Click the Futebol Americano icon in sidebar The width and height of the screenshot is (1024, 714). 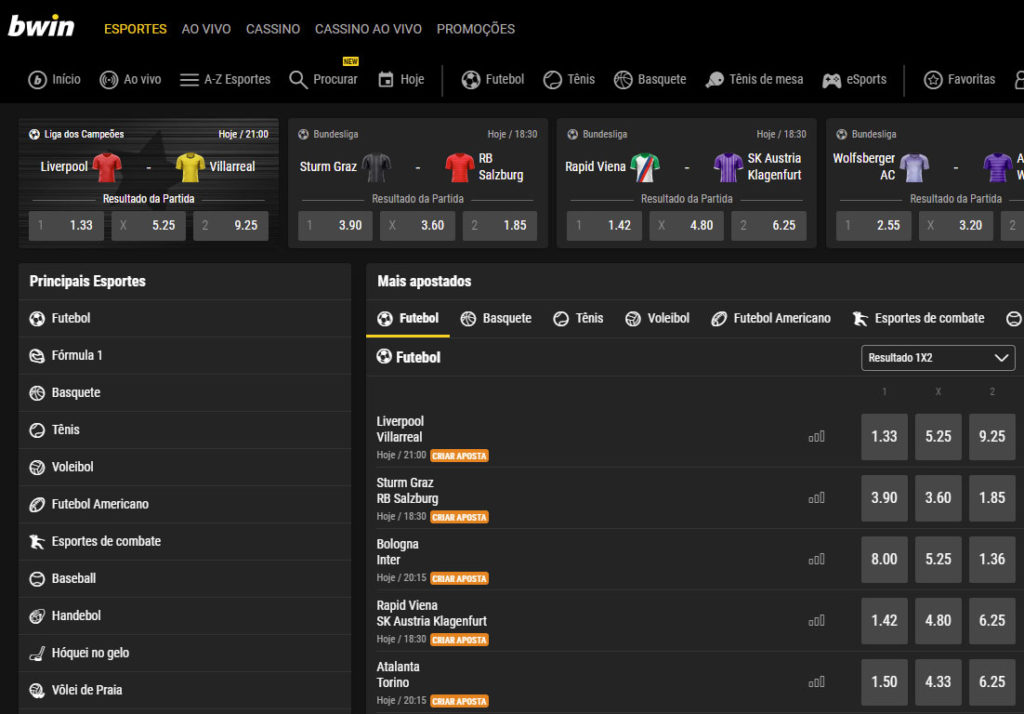(37, 504)
